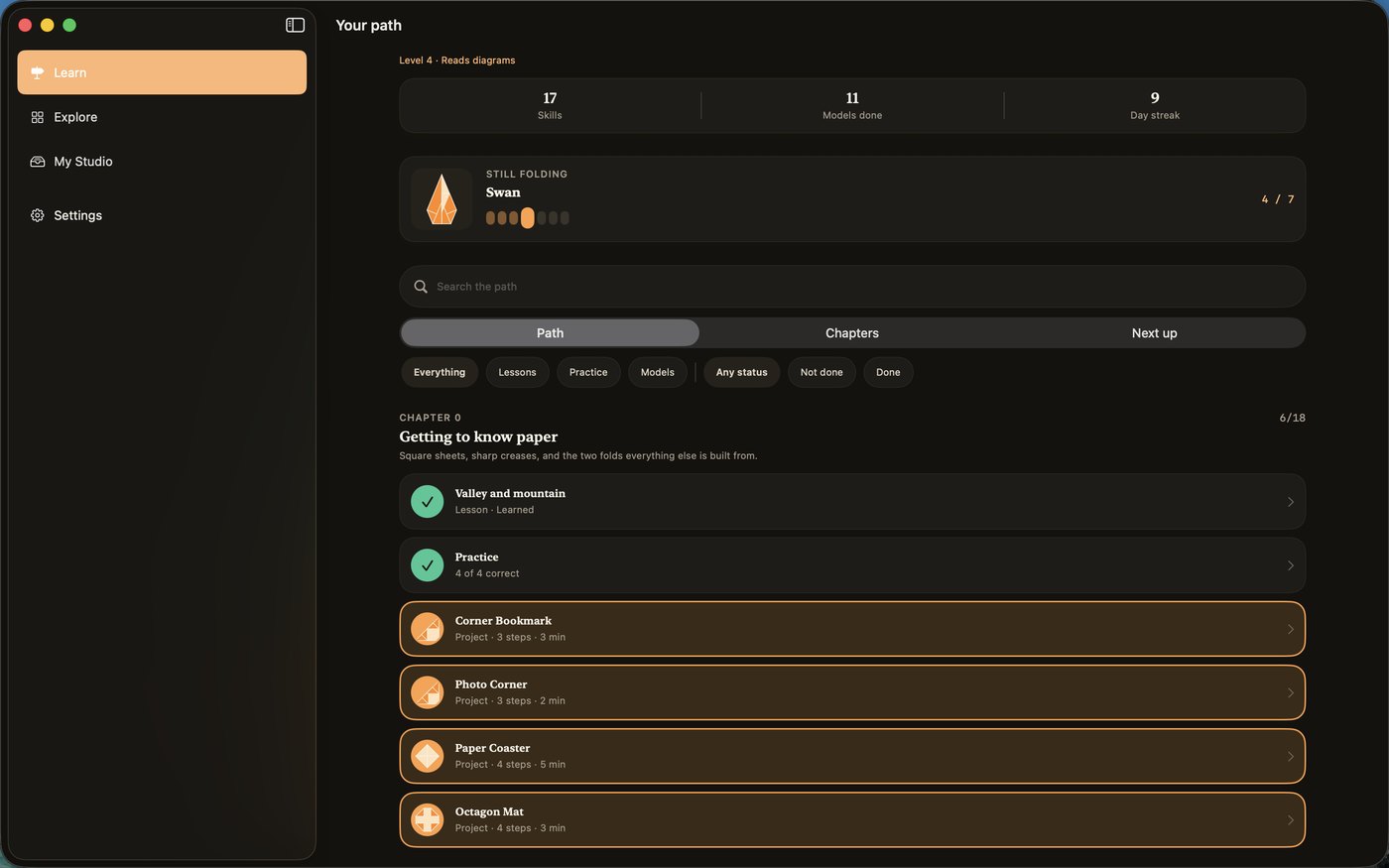This screenshot has width=1389, height=868.
Task: Click the 11 Models done stat
Action: tap(852, 105)
